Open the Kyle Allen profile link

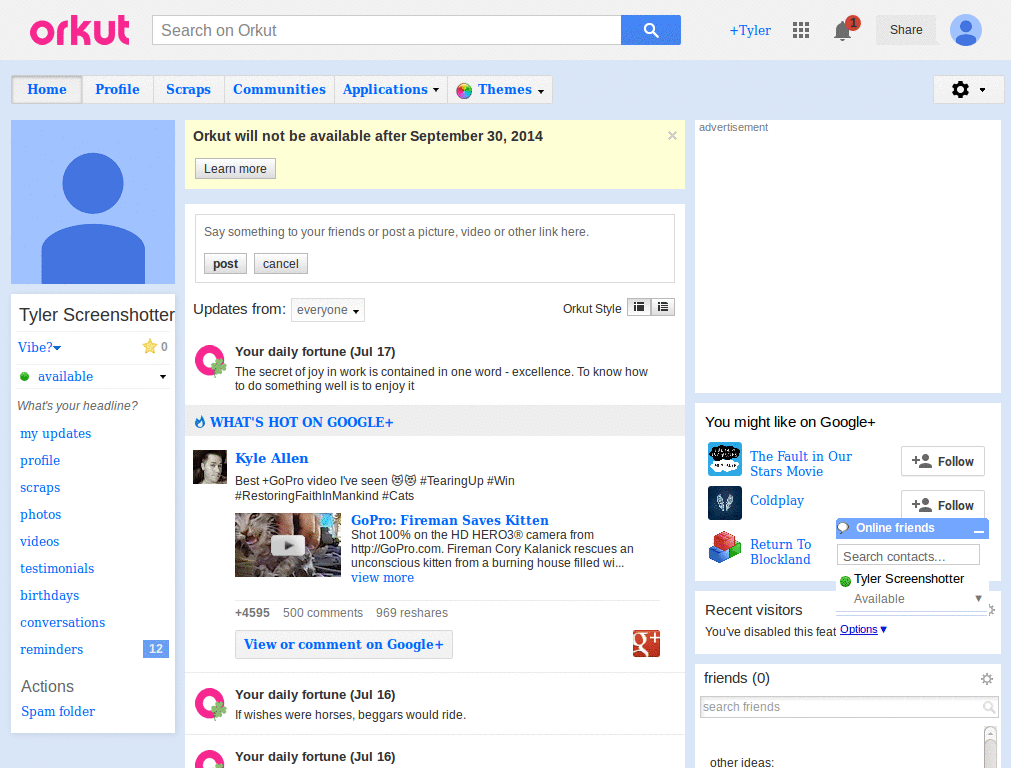coord(272,458)
